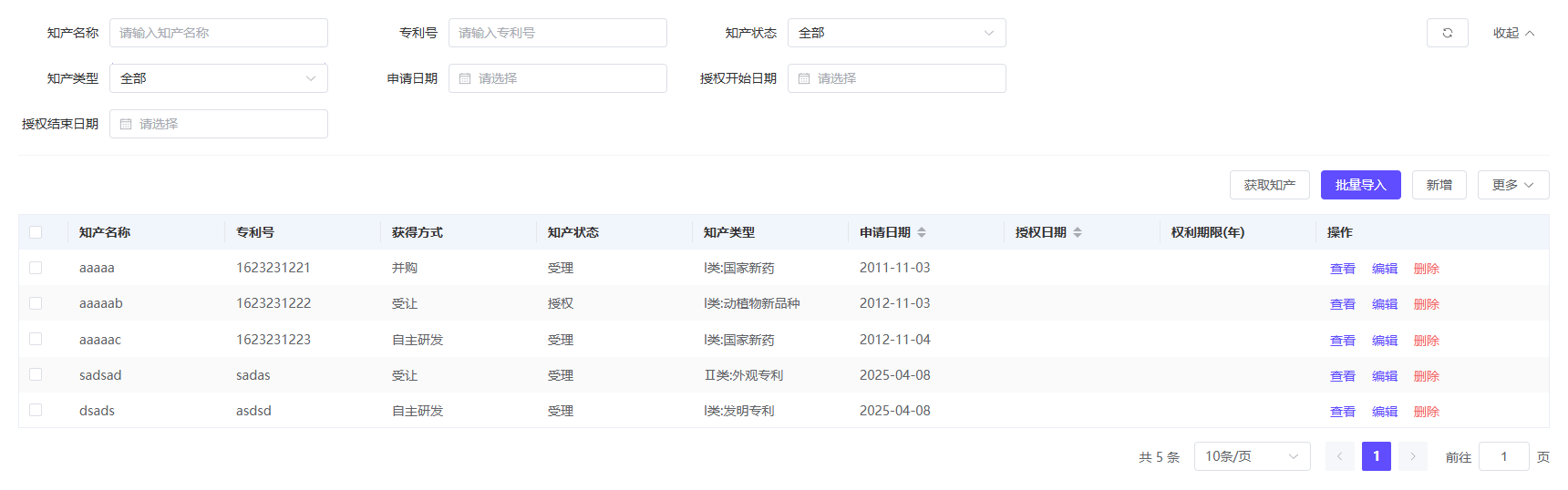1568x490 pixels.
Task: Open the 知产类型 dropdown
Action: [219, 78]
